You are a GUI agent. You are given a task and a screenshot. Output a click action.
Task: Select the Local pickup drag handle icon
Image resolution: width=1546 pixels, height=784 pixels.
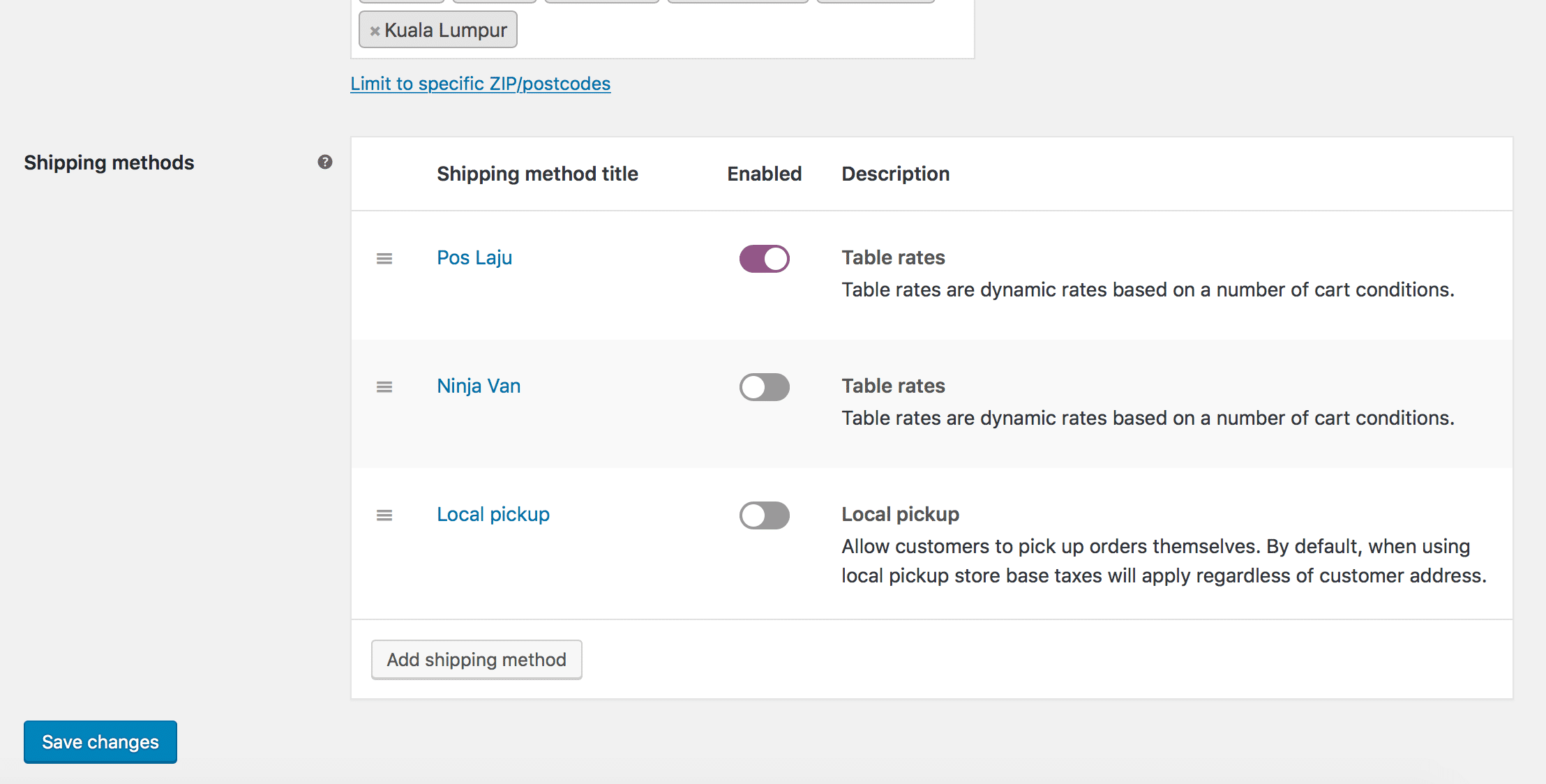(384, 515)
